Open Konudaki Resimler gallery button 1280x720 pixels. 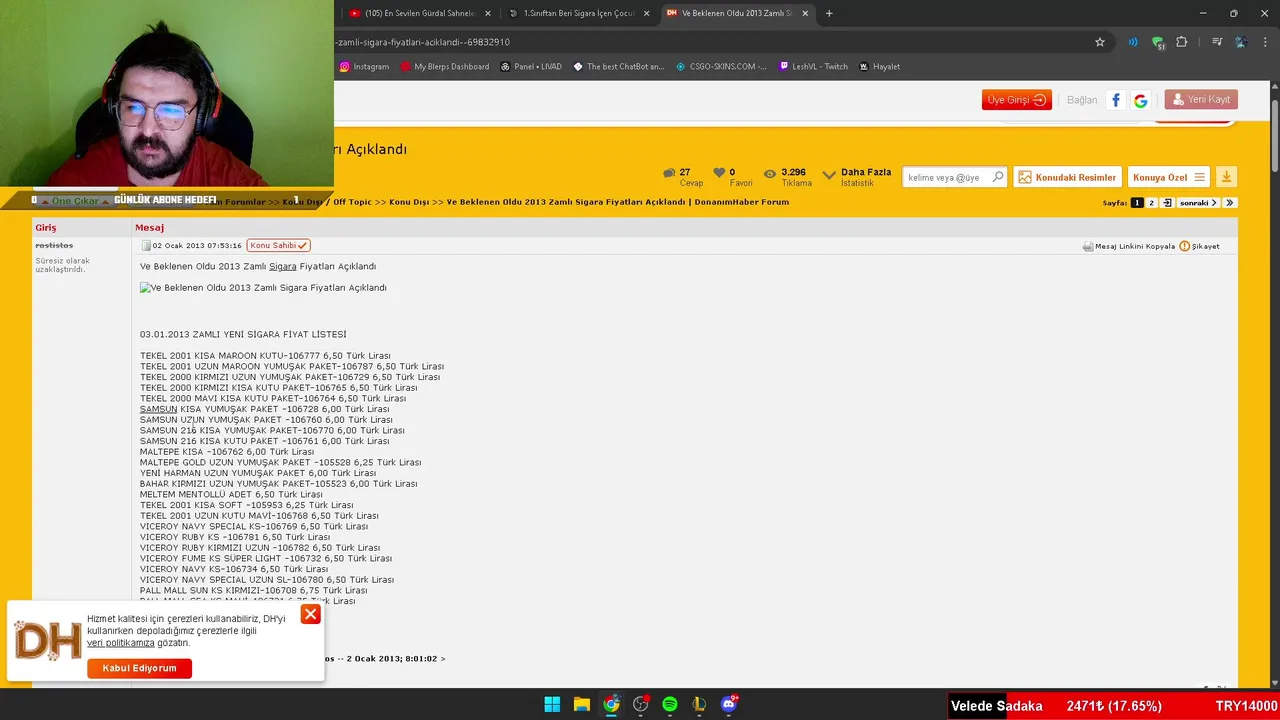tap(1067, 177)
